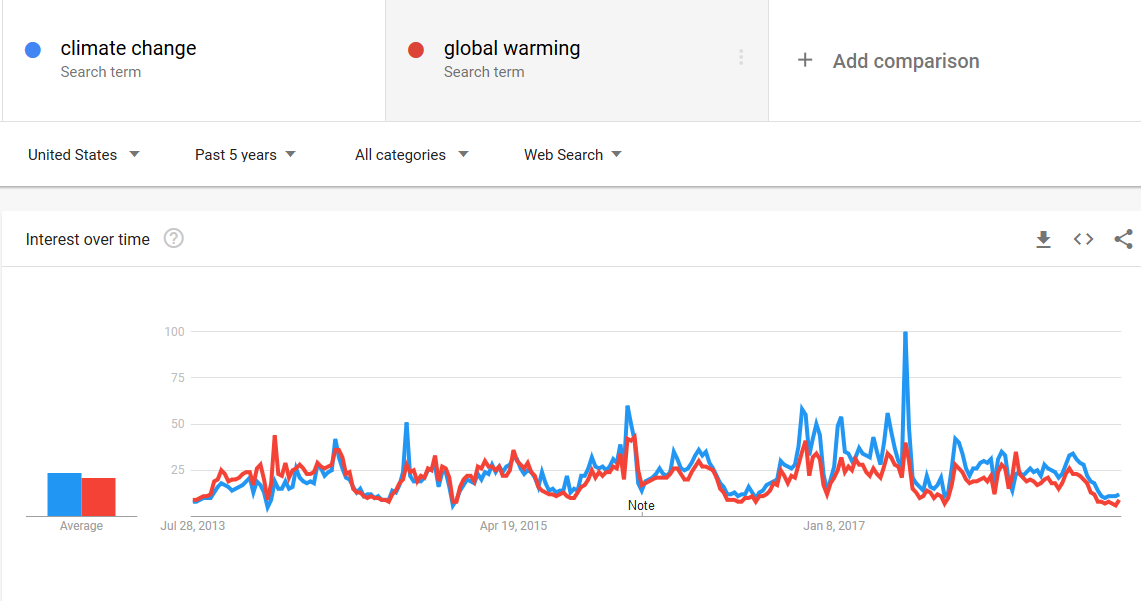Image resolution: width=1141 pixels, height=601 pixels.
Task: Click the blue average bar
Action: (x=64, y=494)
